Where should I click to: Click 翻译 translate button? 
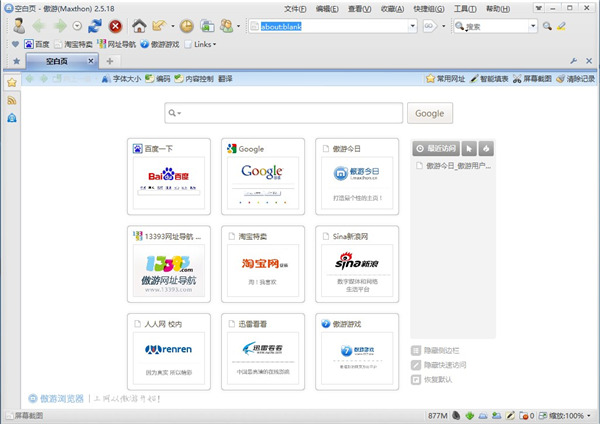coord(225,79)
